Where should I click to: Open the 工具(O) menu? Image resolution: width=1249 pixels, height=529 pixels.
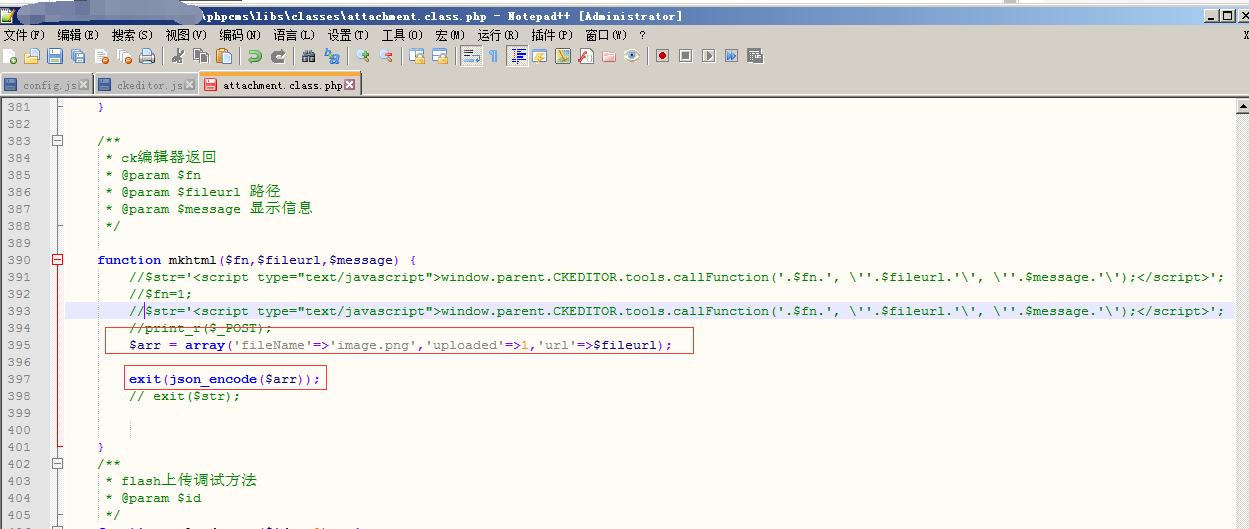[403, 35]
